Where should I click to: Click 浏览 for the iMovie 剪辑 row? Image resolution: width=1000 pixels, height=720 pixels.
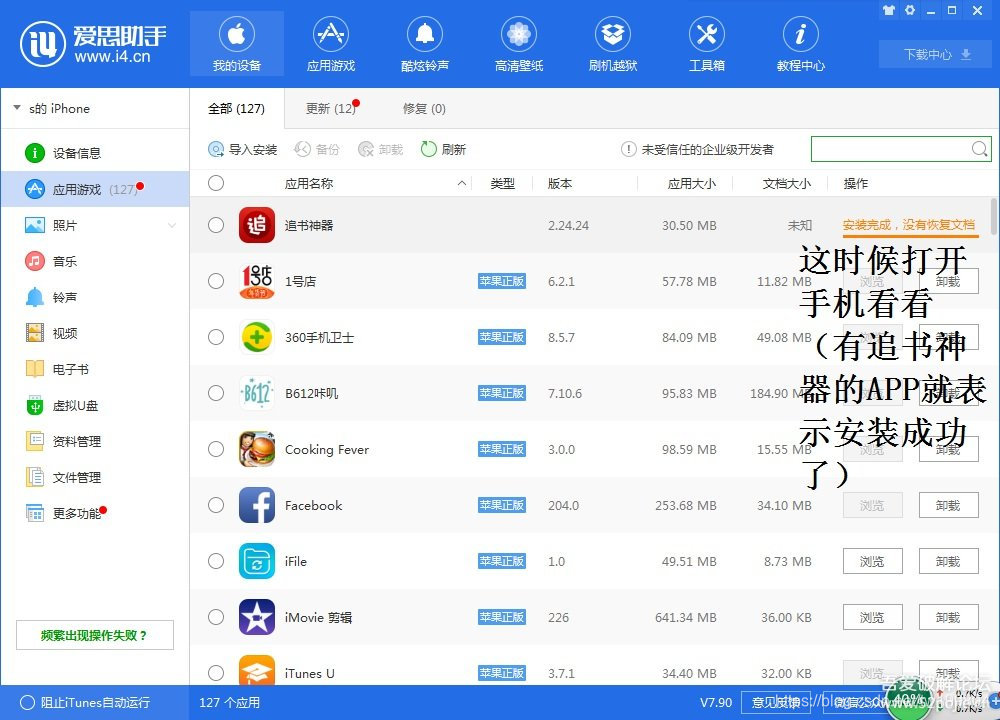click(x=872, y=617)
